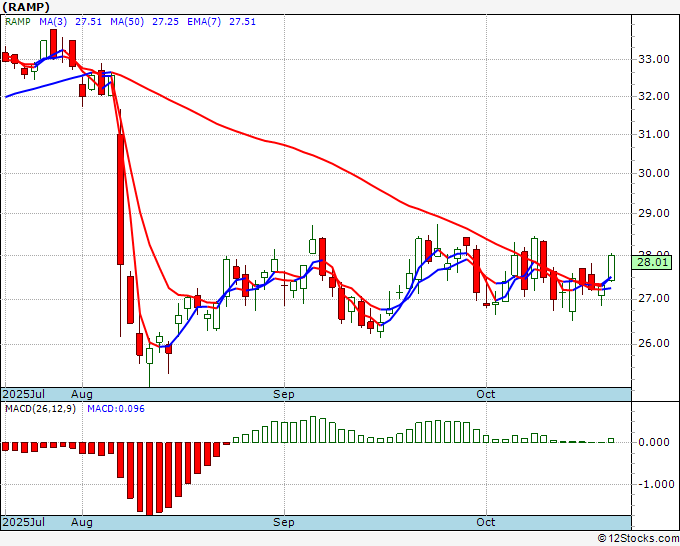Click 2025Jul on the lower date axis
The width and height of the screenshot is (680, 546).
coord(23,522)
